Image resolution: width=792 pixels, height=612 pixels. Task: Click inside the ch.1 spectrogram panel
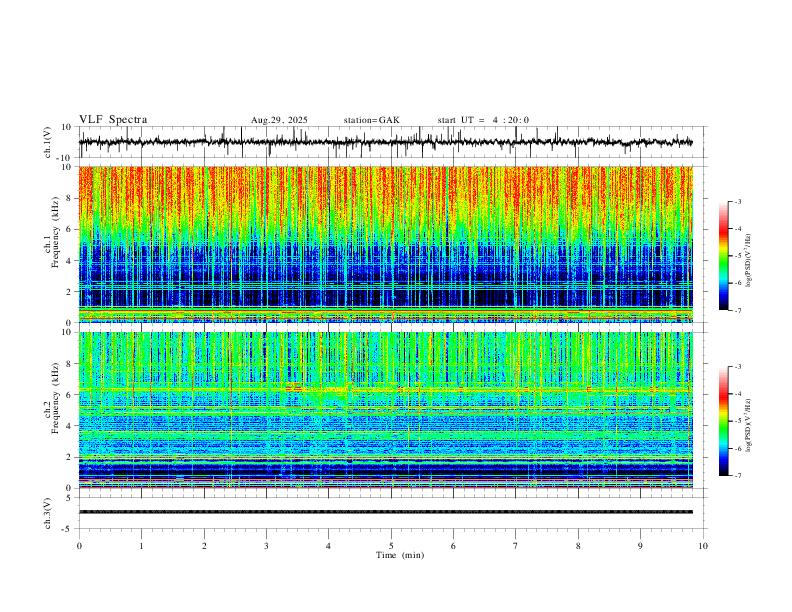click(x=386, y=244)
